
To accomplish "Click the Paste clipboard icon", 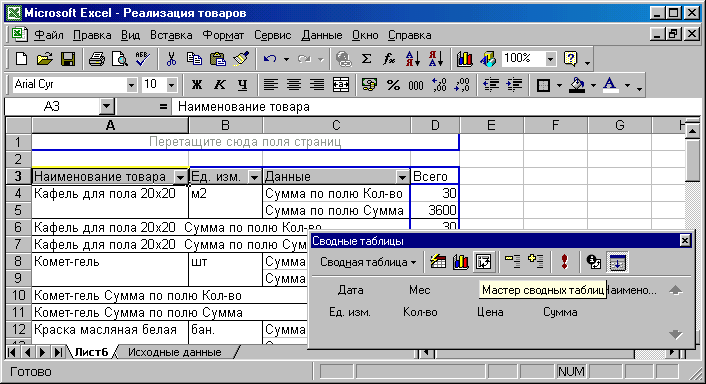I will tap(217, 59).
